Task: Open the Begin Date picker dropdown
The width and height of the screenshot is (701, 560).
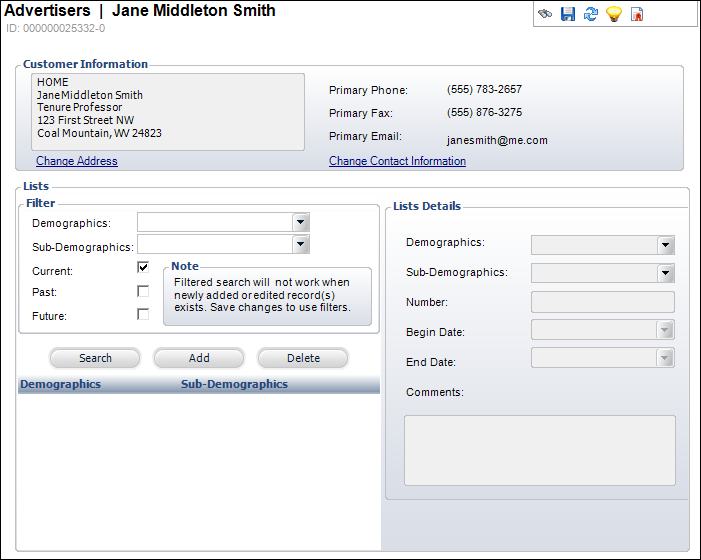Action: coord(665,331)
